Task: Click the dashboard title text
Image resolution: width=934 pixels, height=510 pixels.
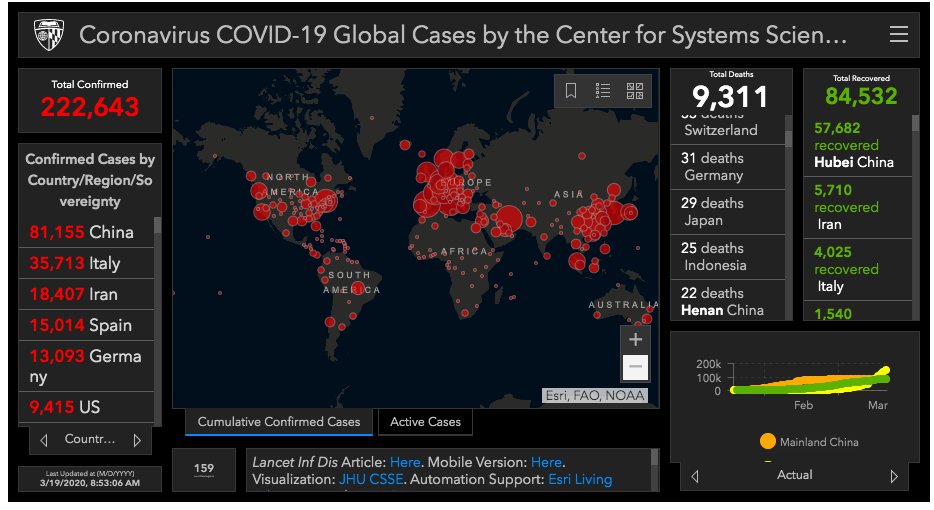Action: point(463,35)
